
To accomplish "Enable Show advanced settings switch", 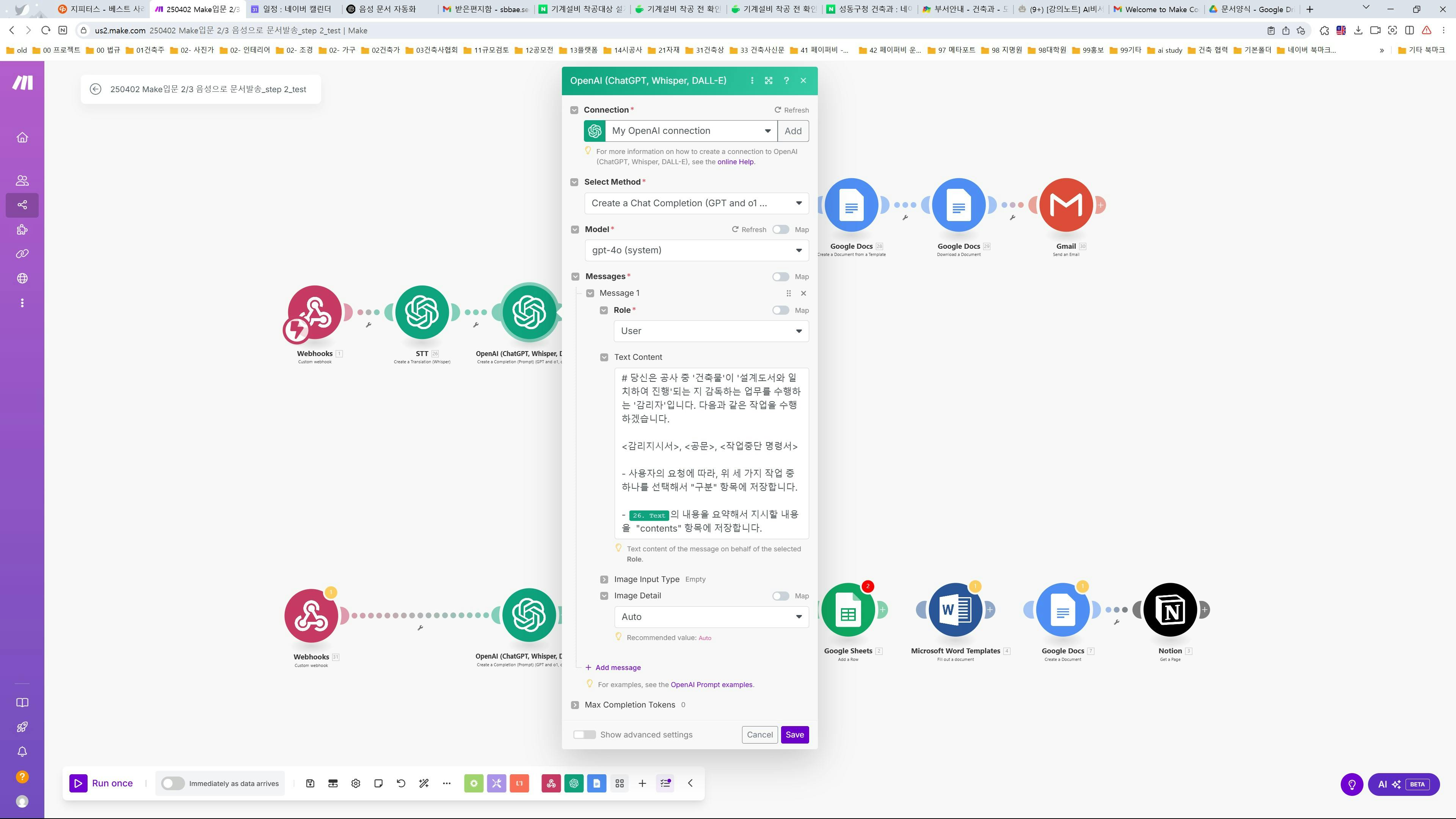I will 584,735.
